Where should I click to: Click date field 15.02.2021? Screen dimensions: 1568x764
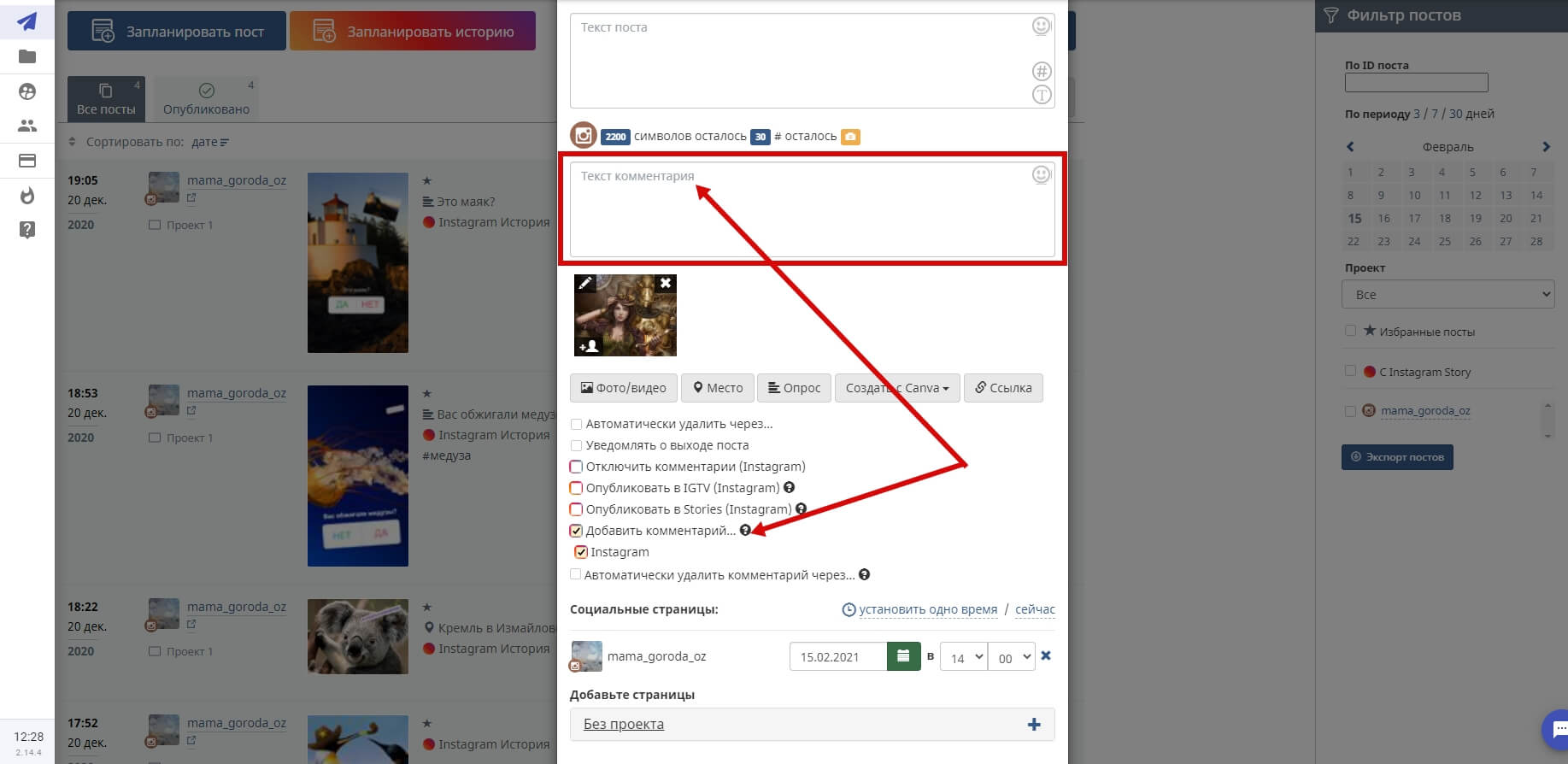pyautogui.click(x=838, y=656)
